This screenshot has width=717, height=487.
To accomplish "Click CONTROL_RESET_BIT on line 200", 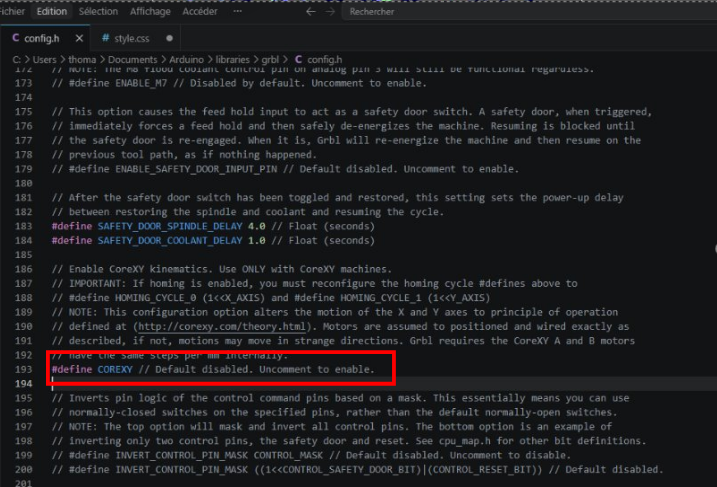I will pos(483,470).
